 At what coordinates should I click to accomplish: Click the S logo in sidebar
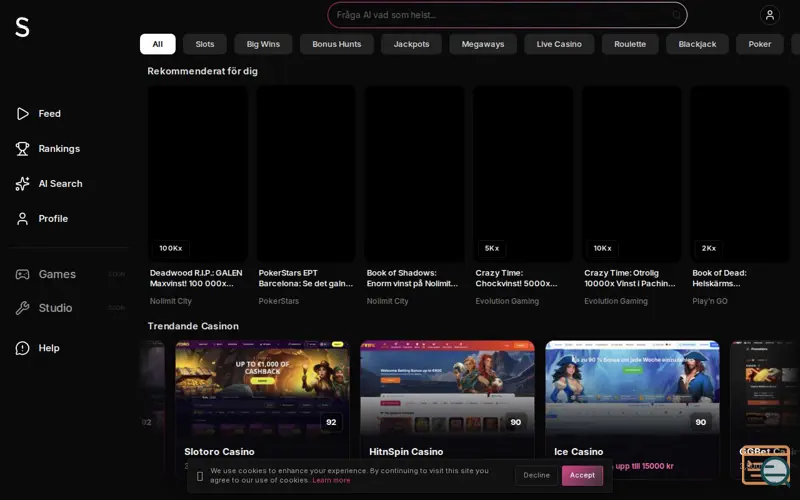[22, 27]
